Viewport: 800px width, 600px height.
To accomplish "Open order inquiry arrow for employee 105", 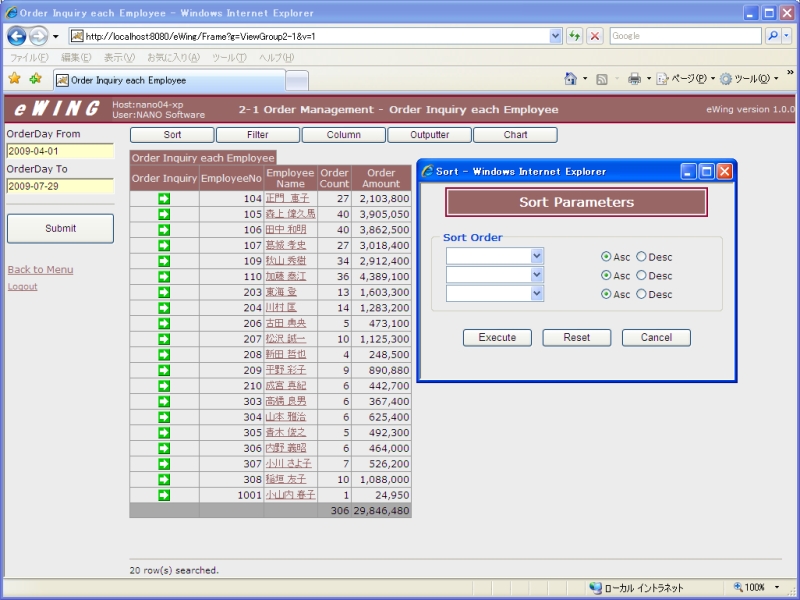I will pos(164,214).
